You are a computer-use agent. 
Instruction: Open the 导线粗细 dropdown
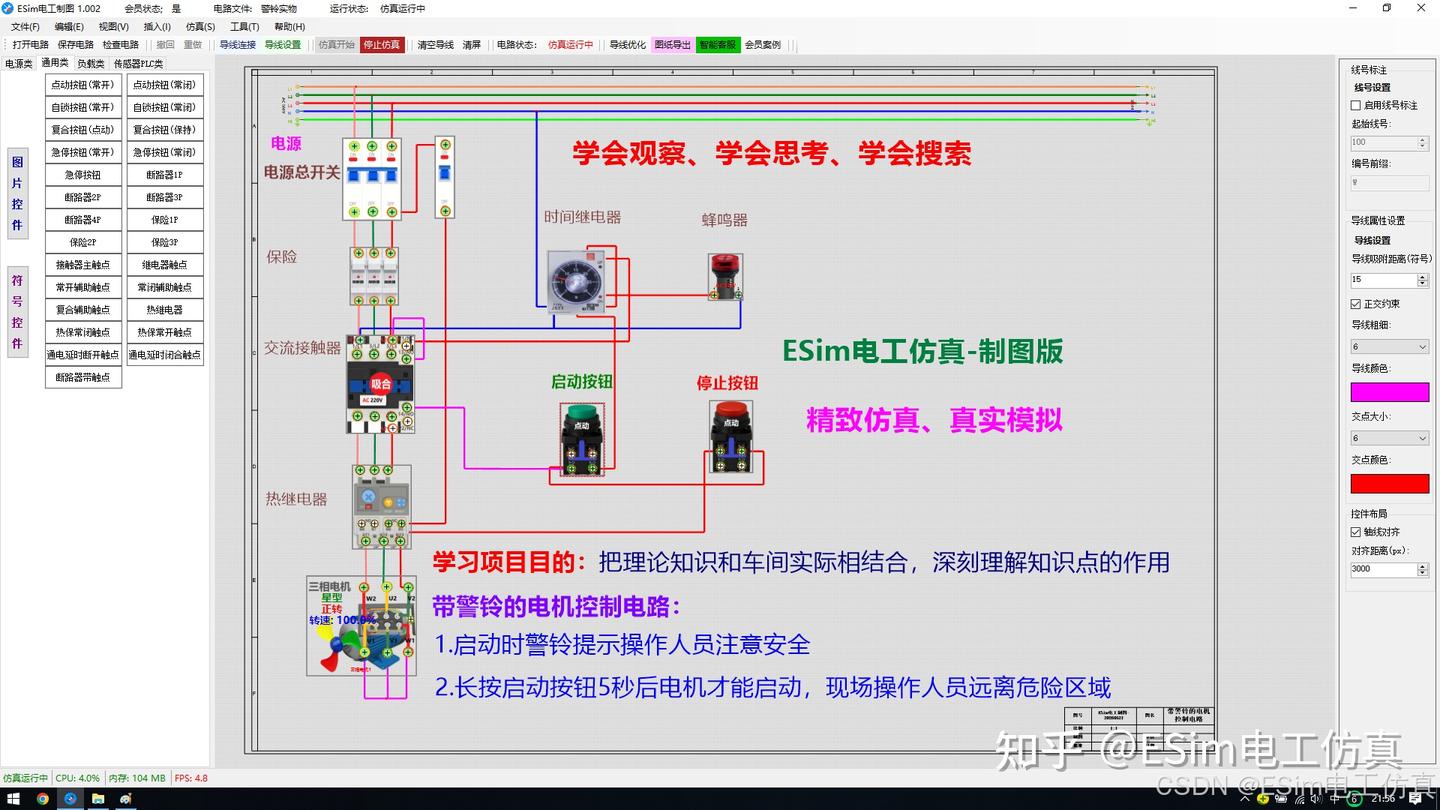(1389, 347)
